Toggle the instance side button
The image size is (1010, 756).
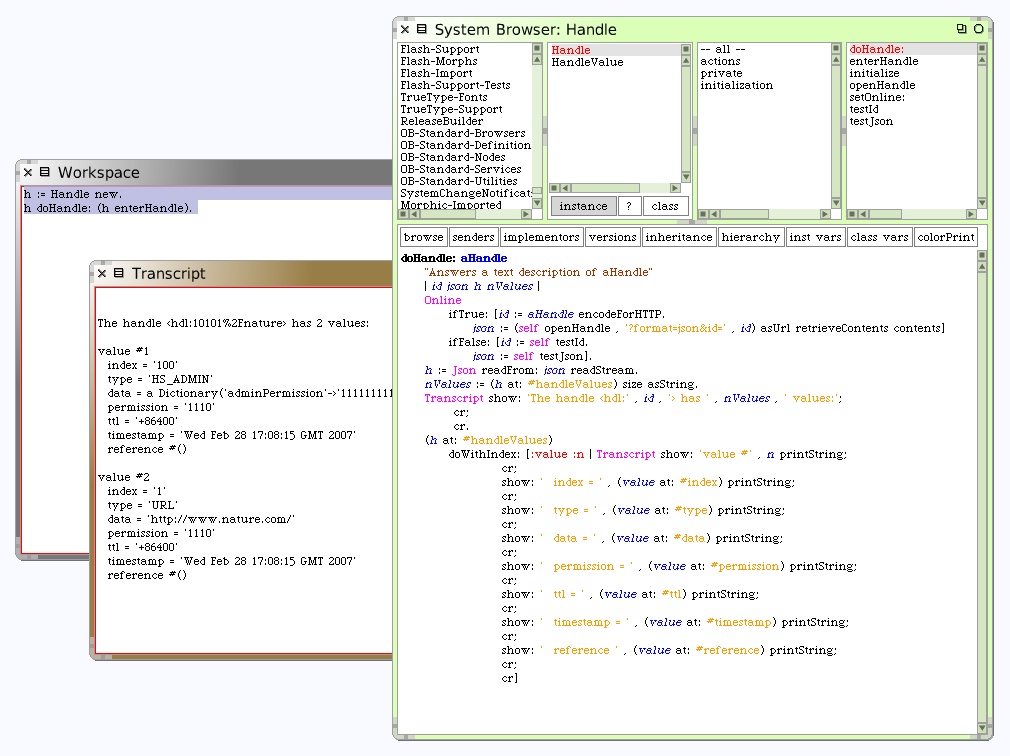[583, 206]
